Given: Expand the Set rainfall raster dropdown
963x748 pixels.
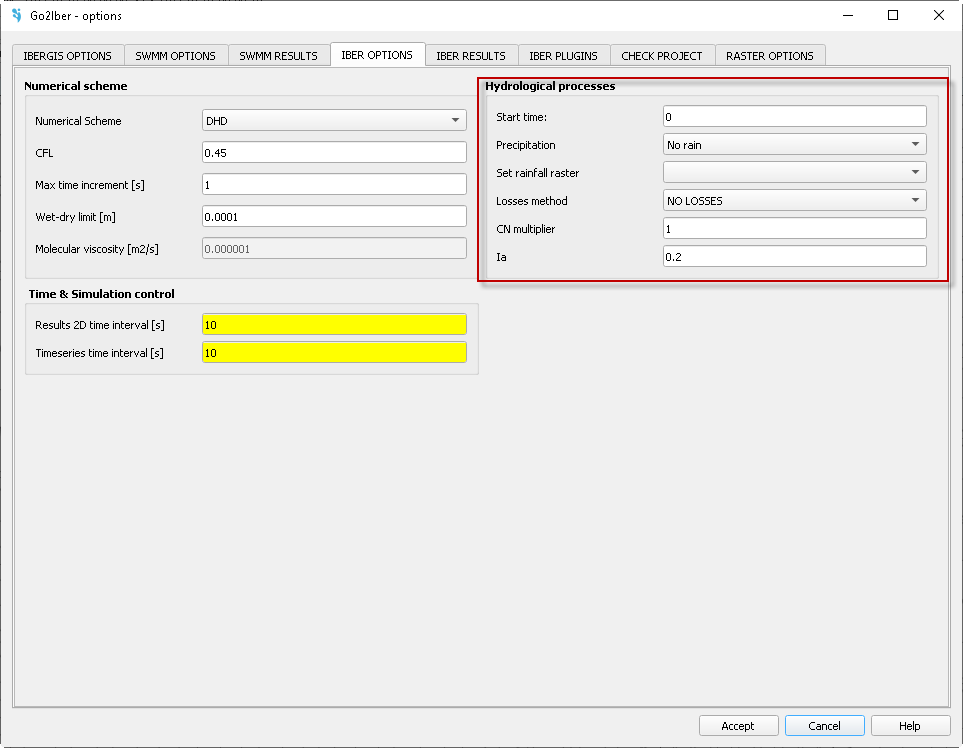Looking at the screenshot, I should (794, 173).
